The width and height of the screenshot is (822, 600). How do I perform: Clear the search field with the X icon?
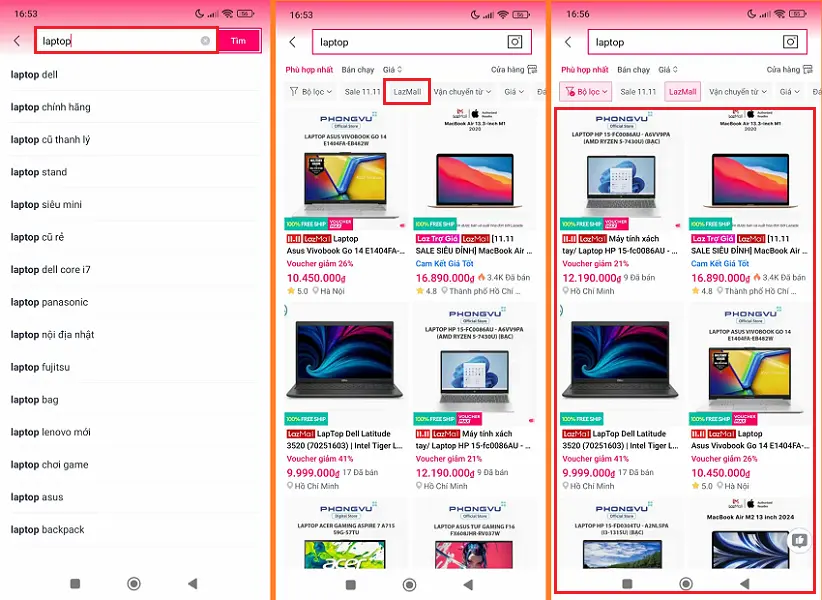[206, 41]
